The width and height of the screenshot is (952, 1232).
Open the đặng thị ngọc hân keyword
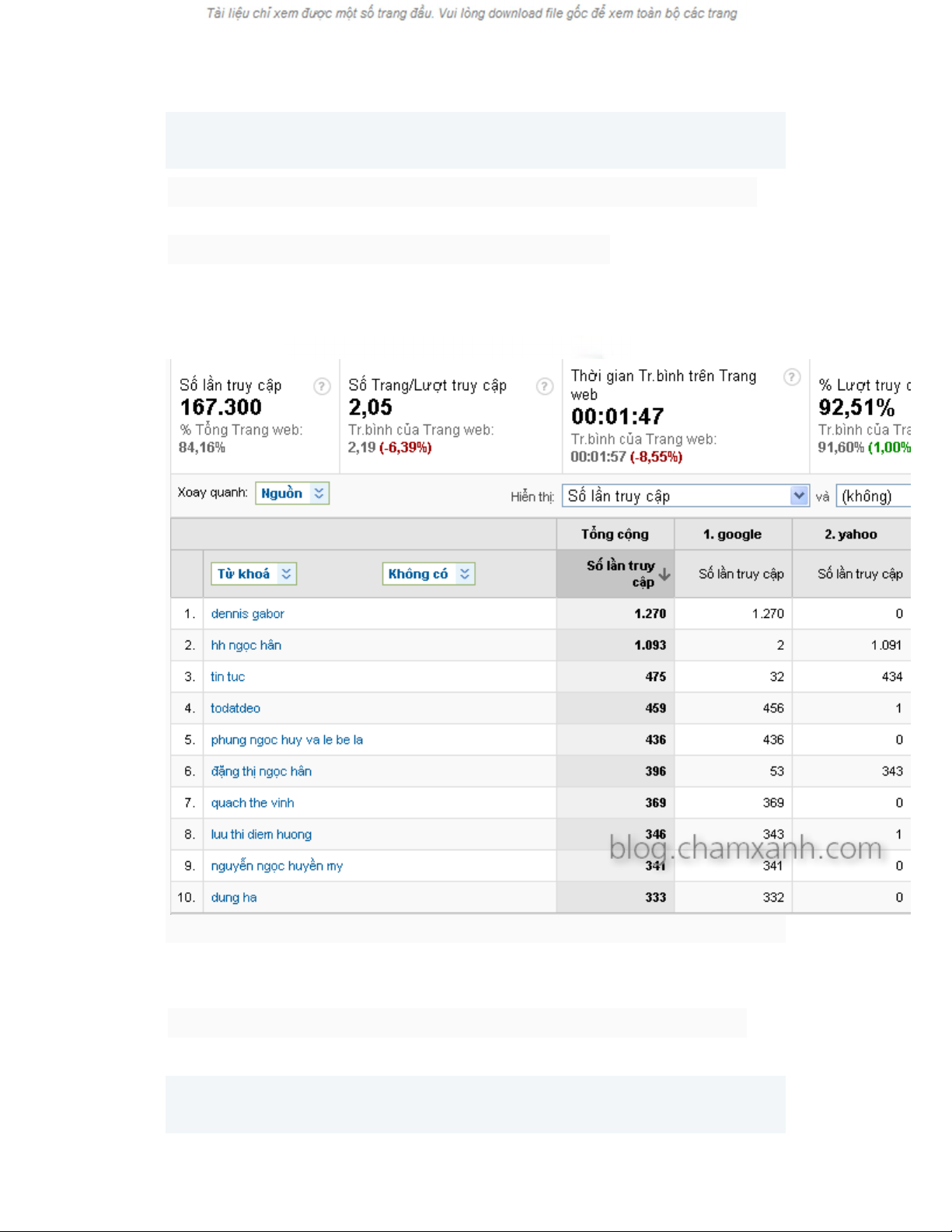(x=261, y=771)
